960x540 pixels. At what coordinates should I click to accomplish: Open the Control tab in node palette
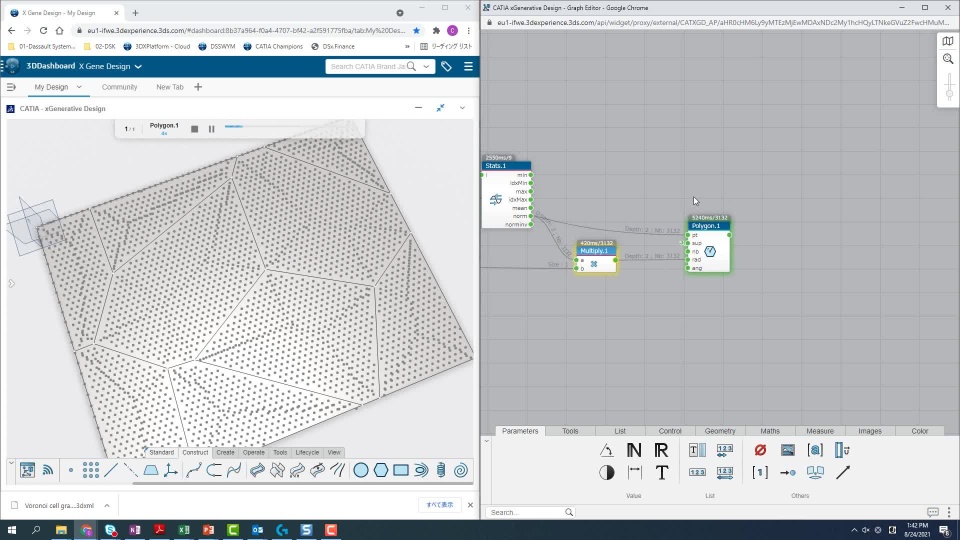(x=670, y=431)
